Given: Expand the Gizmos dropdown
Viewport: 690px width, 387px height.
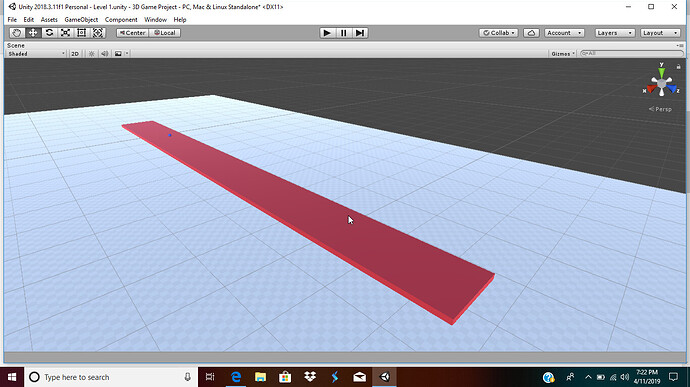Looking at the screenshot, I should [563, 54].
